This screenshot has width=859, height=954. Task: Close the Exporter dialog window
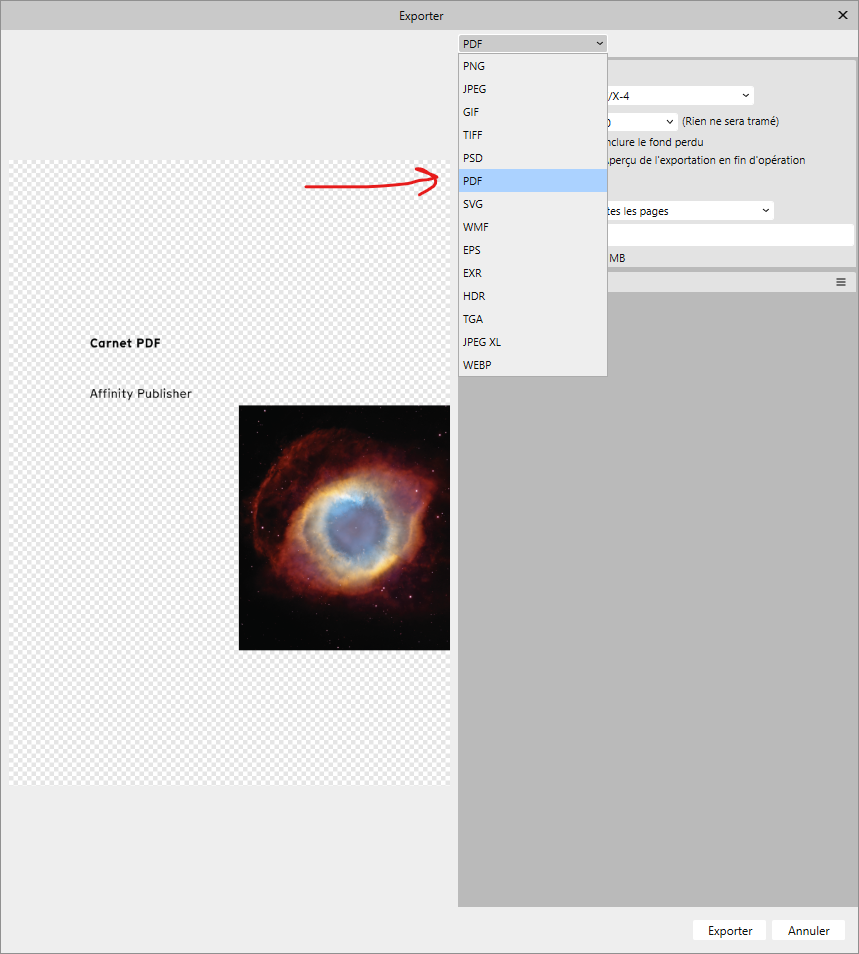coord(842,15)
